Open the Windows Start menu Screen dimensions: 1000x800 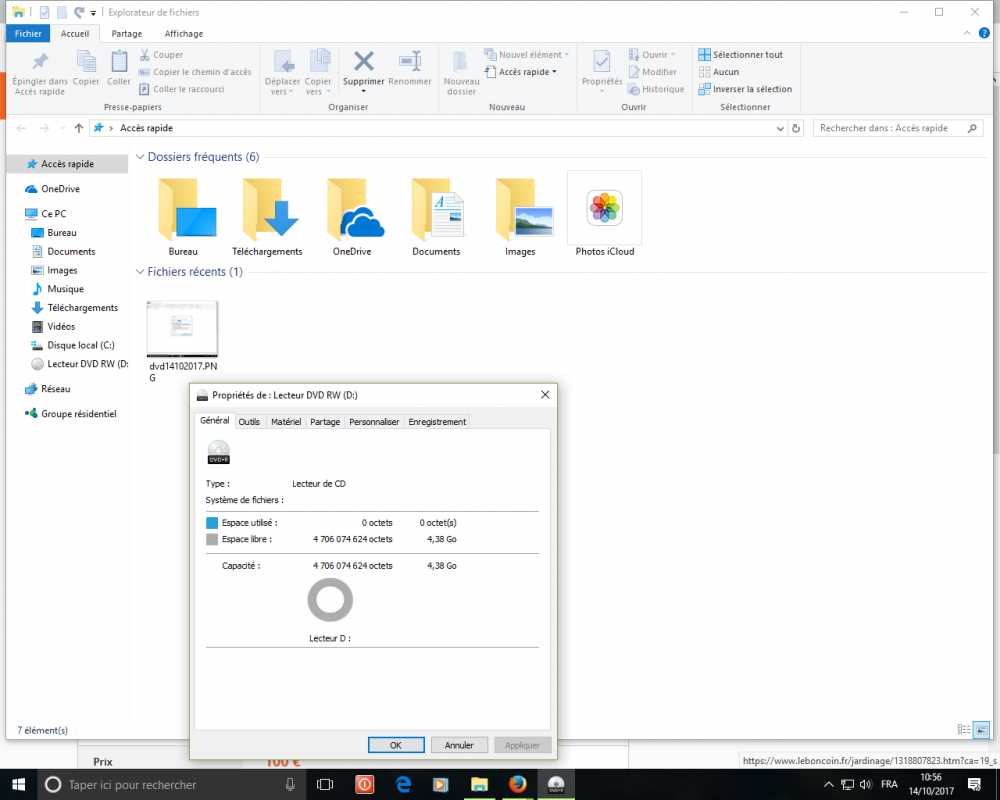pyautogui.click(x=18, y=785)
